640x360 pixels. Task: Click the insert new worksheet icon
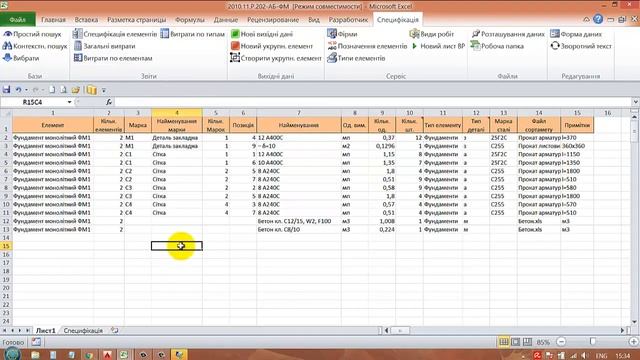click(x=115, y=331)
